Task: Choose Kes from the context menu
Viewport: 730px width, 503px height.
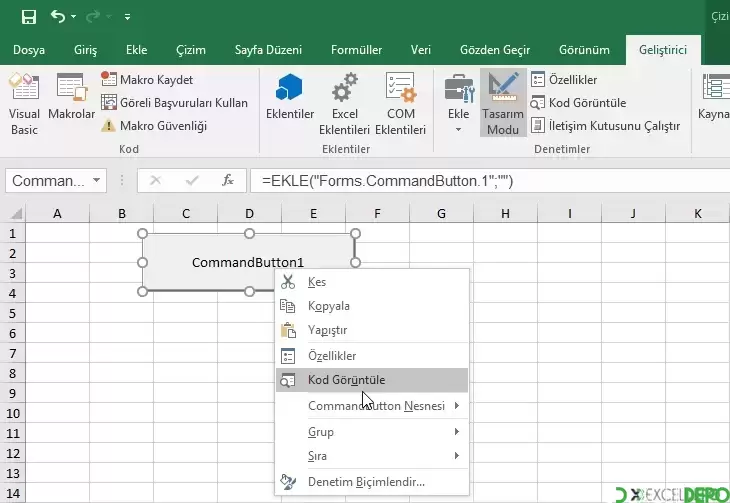Action: 372,282
